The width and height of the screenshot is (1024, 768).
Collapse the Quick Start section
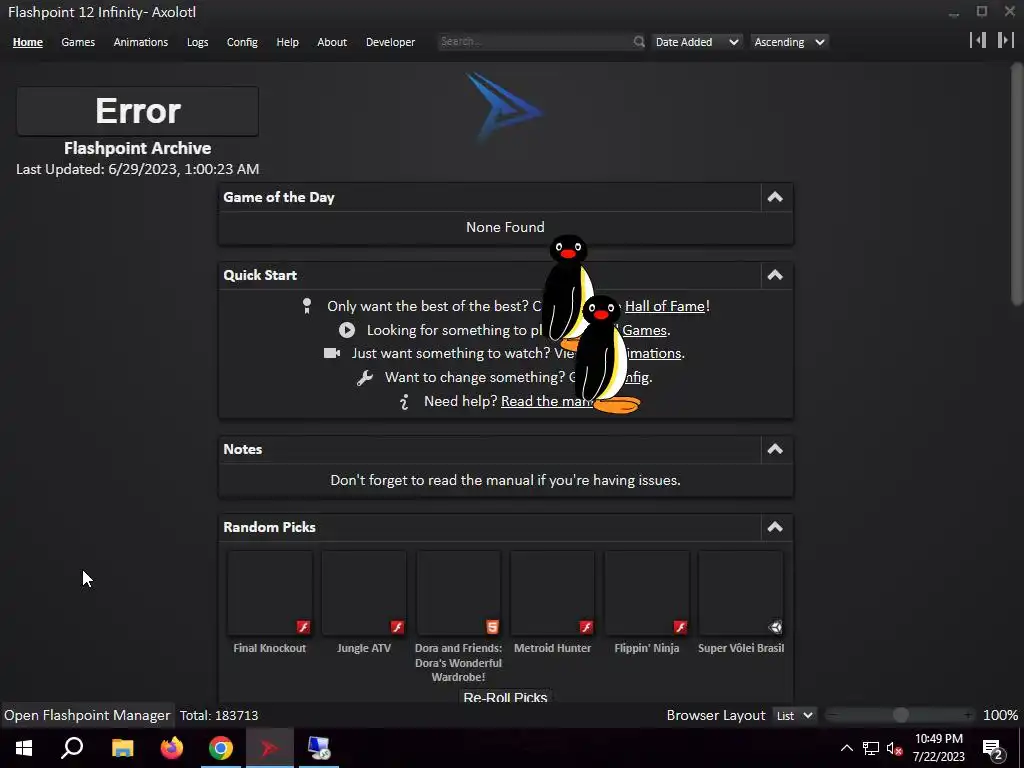[775, 275]
